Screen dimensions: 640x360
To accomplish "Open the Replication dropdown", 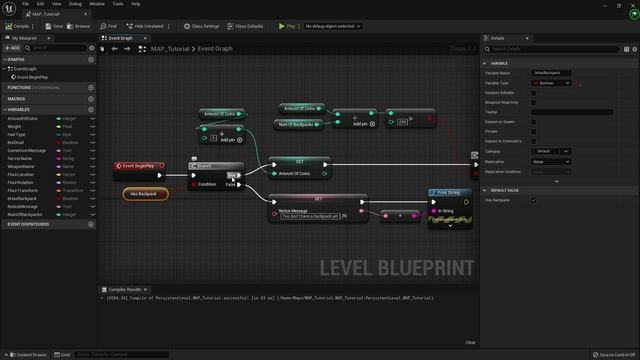I will pyautogui.click(x=551, y=162).
